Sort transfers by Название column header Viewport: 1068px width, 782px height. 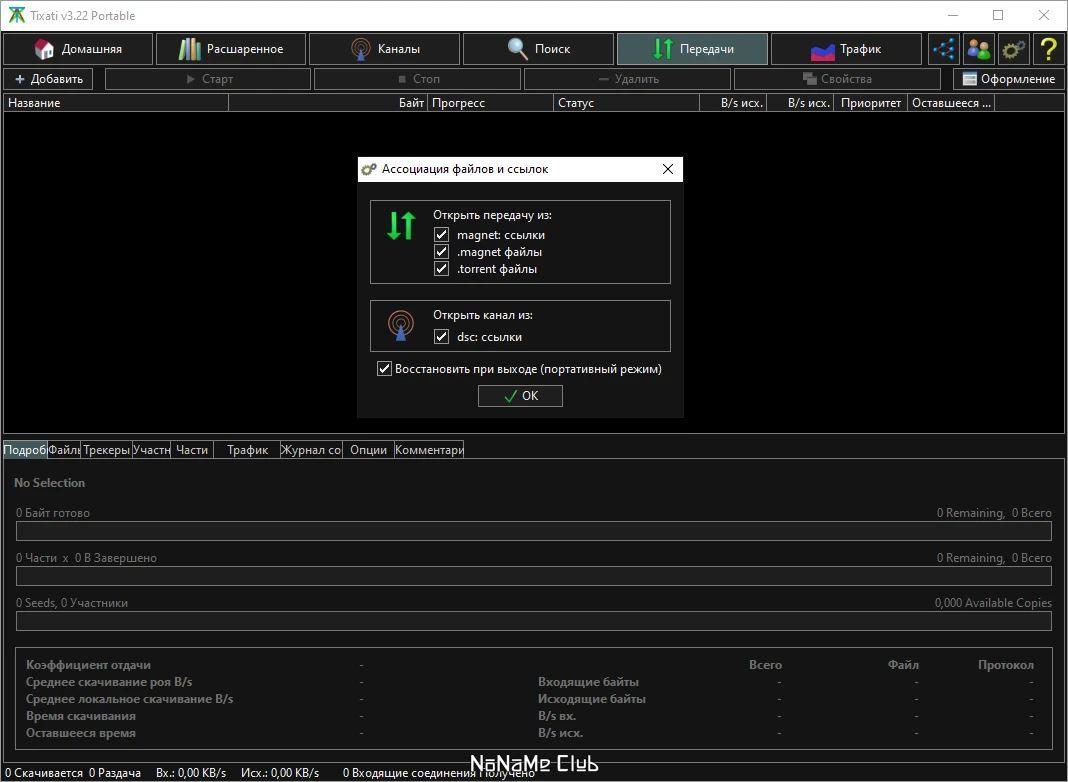116,103
